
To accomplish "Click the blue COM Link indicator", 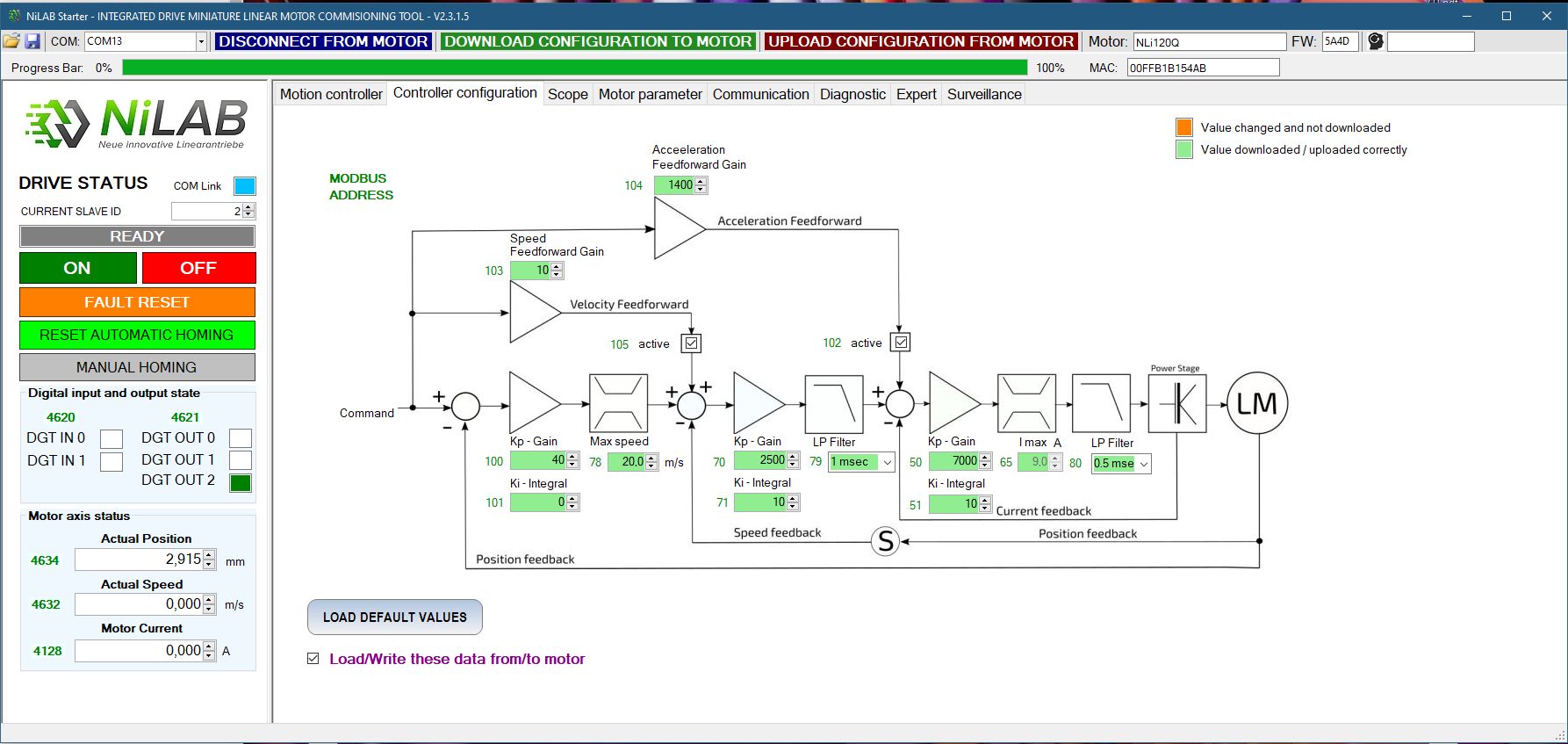I will [x=244, y=186].
